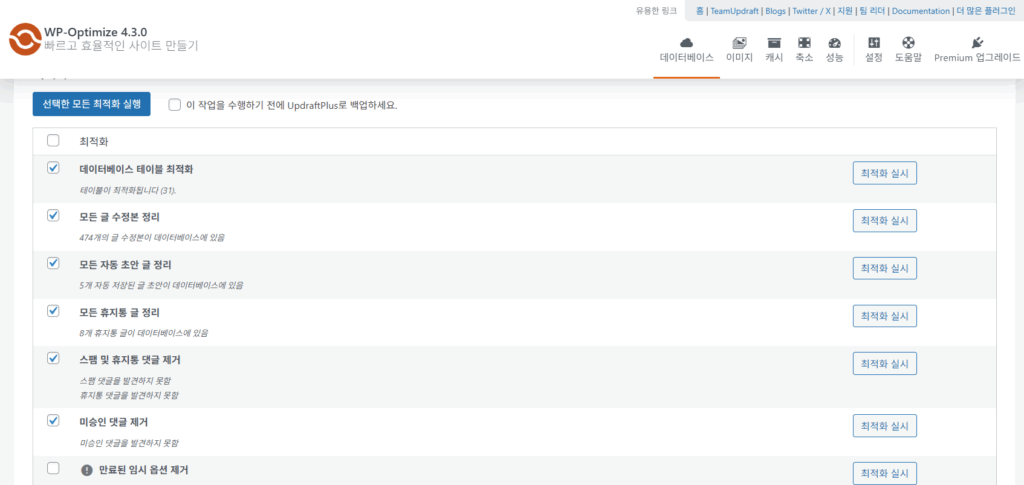
Task: Open the 이미지 images icon
Action: 739,42
